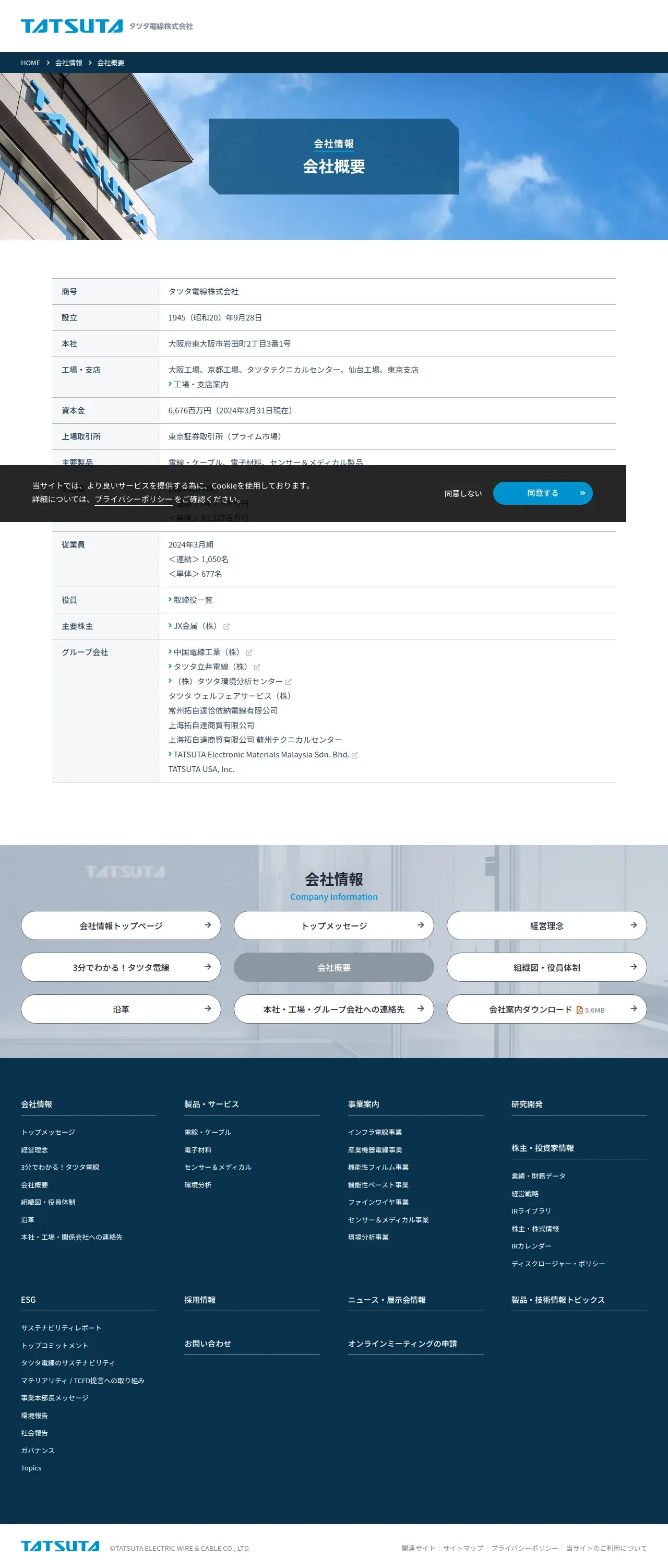Viewport: 668px width, 1568px height.
Task: Accept cookies with 同意する button
Action: pyautogui.click(x=543, y=493)
